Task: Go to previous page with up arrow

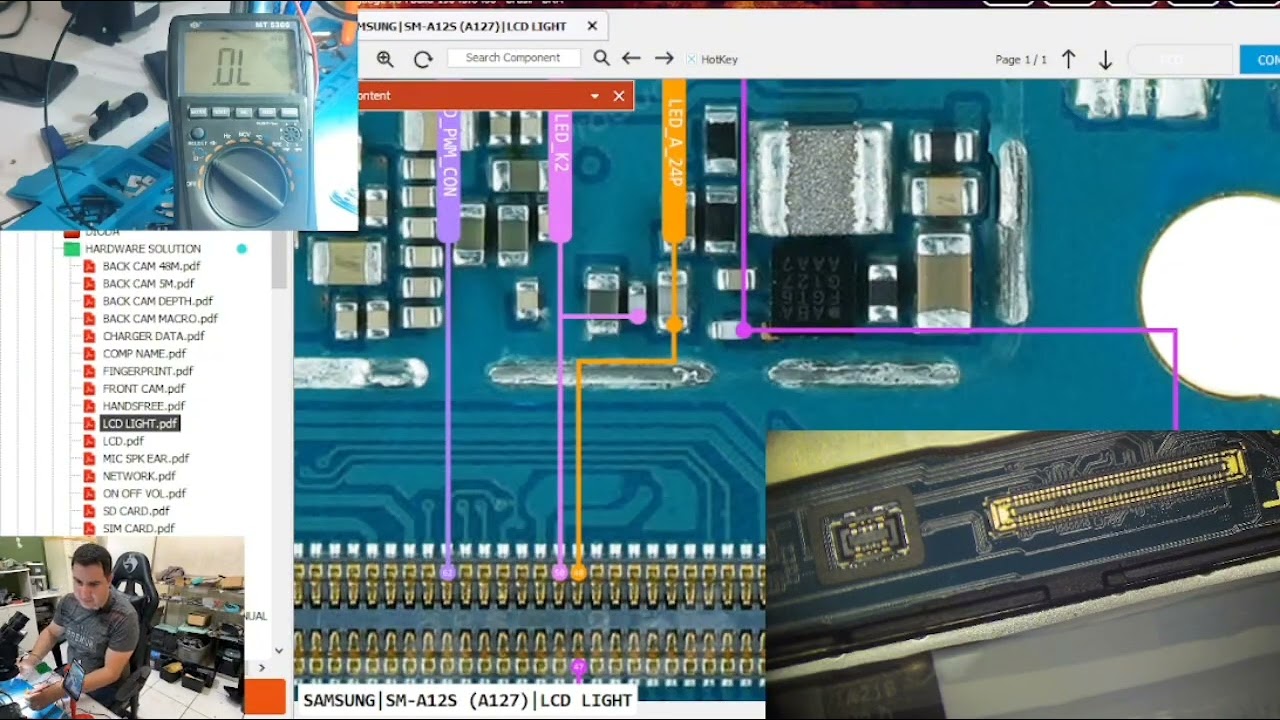Action: point(1069,59)
